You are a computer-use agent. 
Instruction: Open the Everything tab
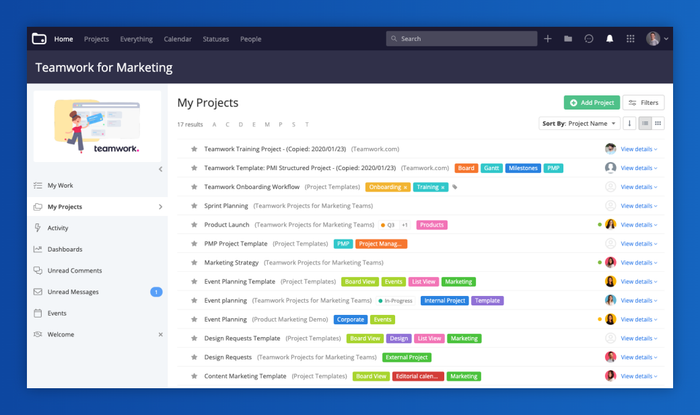(x=136, y=39)
